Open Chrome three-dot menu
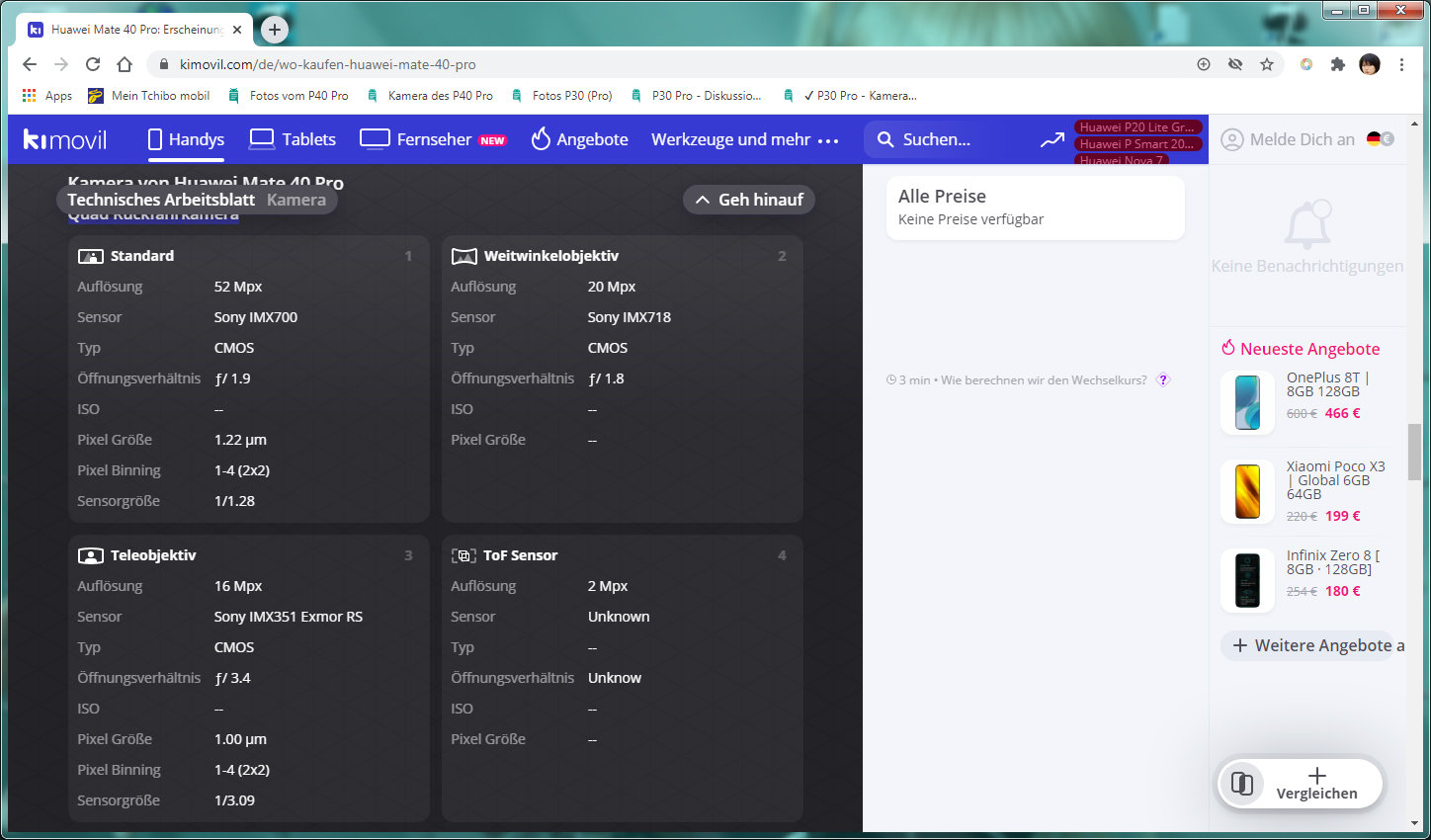 pyautogui.click(x=1401, y=64)
